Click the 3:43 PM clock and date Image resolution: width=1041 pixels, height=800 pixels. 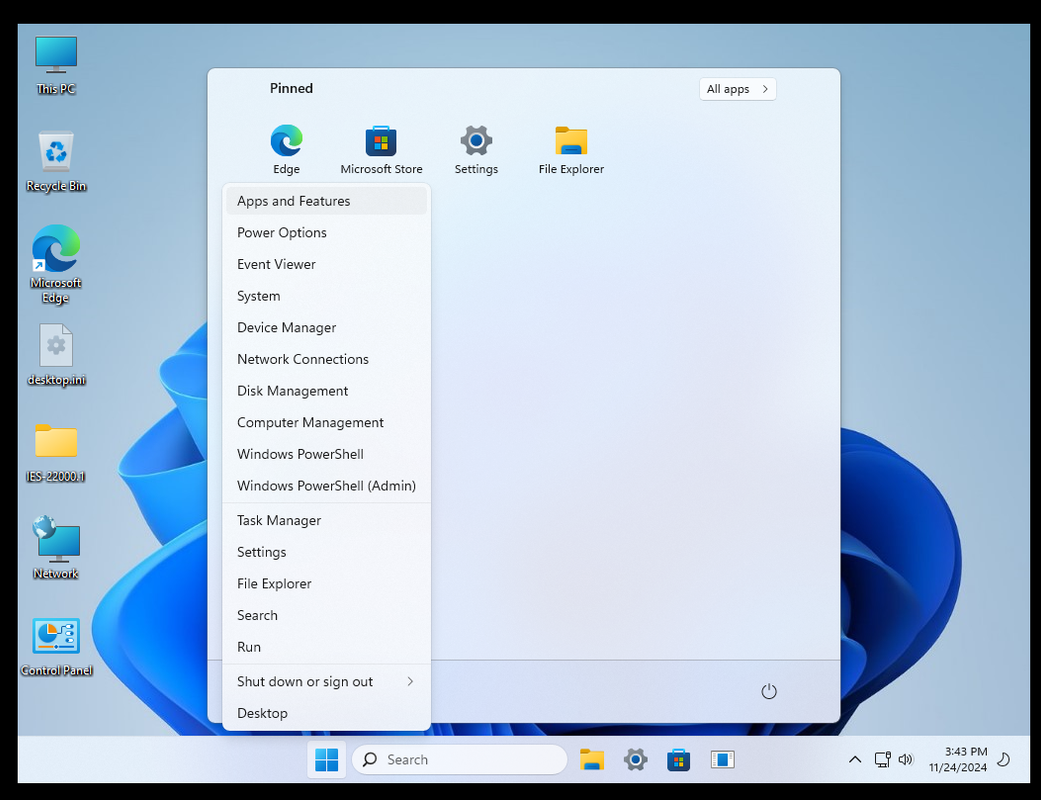coord(957,760)
